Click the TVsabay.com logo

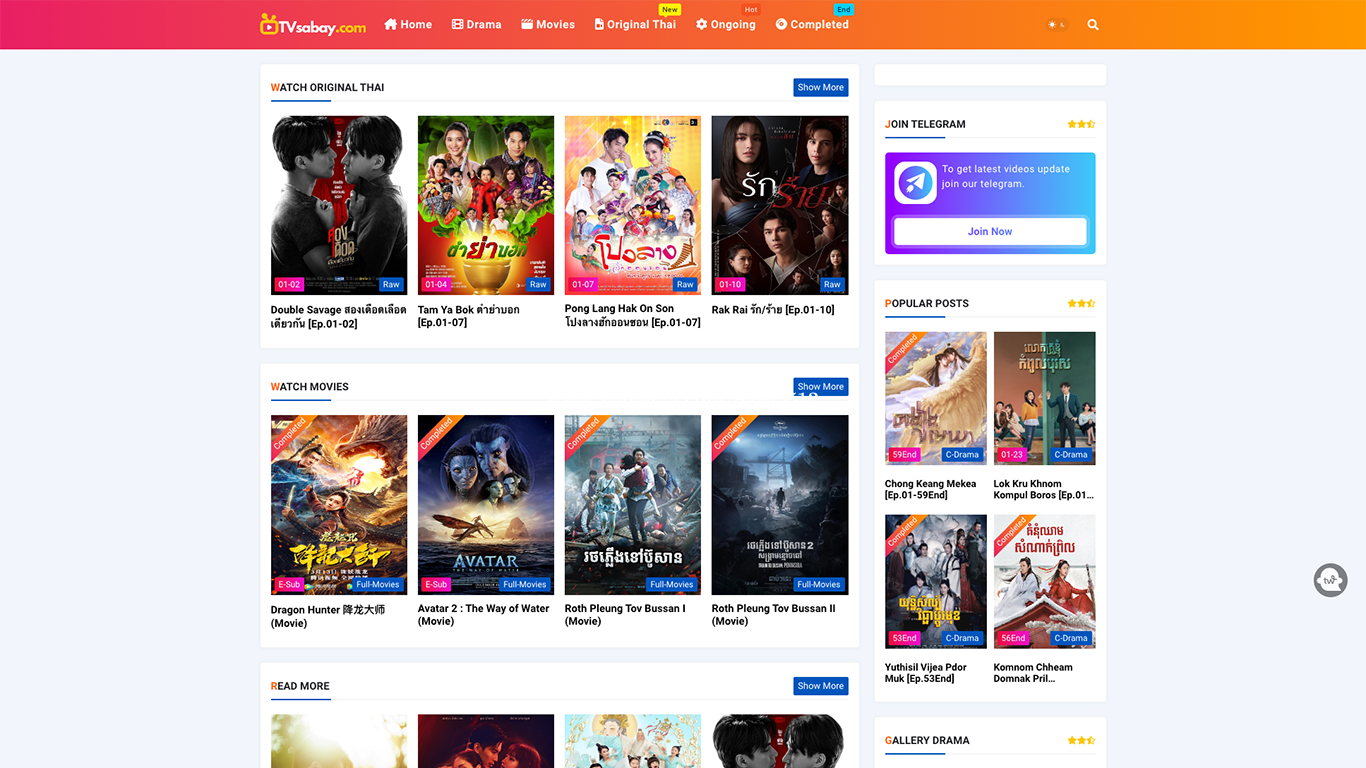pyautogui.click(x=313, y=25)
